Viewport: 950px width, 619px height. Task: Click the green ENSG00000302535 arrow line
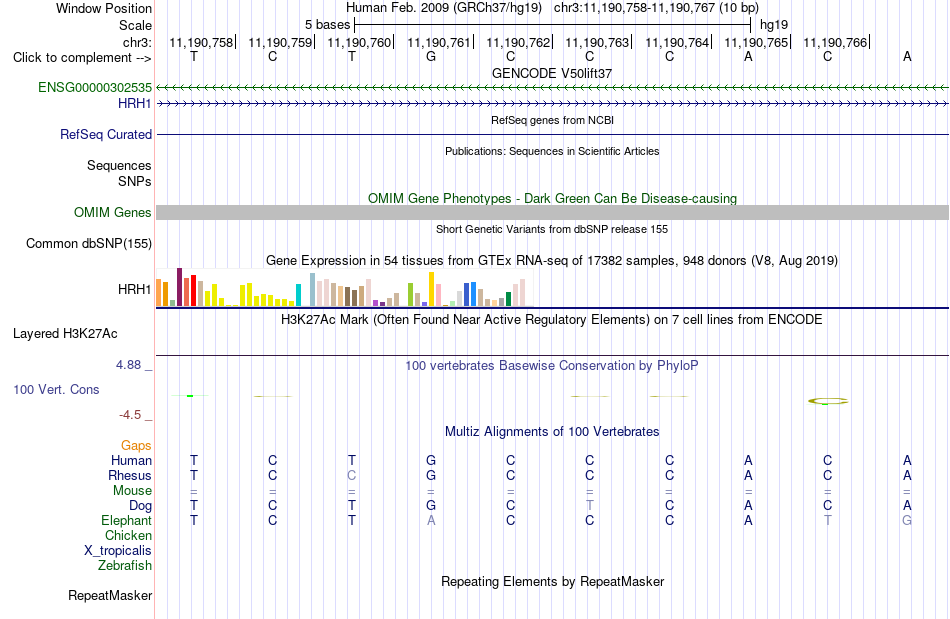click(552, 88)
